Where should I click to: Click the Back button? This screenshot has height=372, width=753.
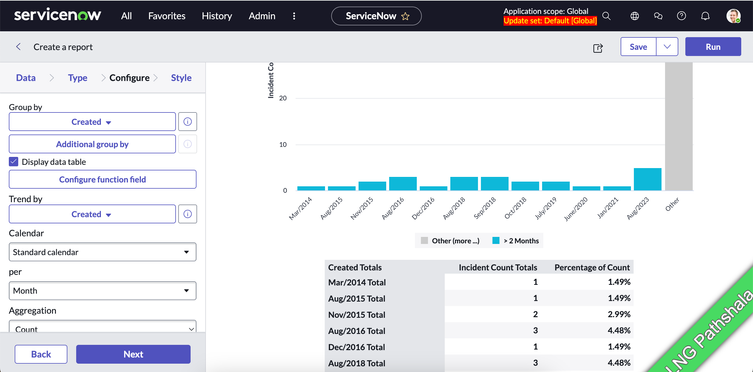click(41, 354)
